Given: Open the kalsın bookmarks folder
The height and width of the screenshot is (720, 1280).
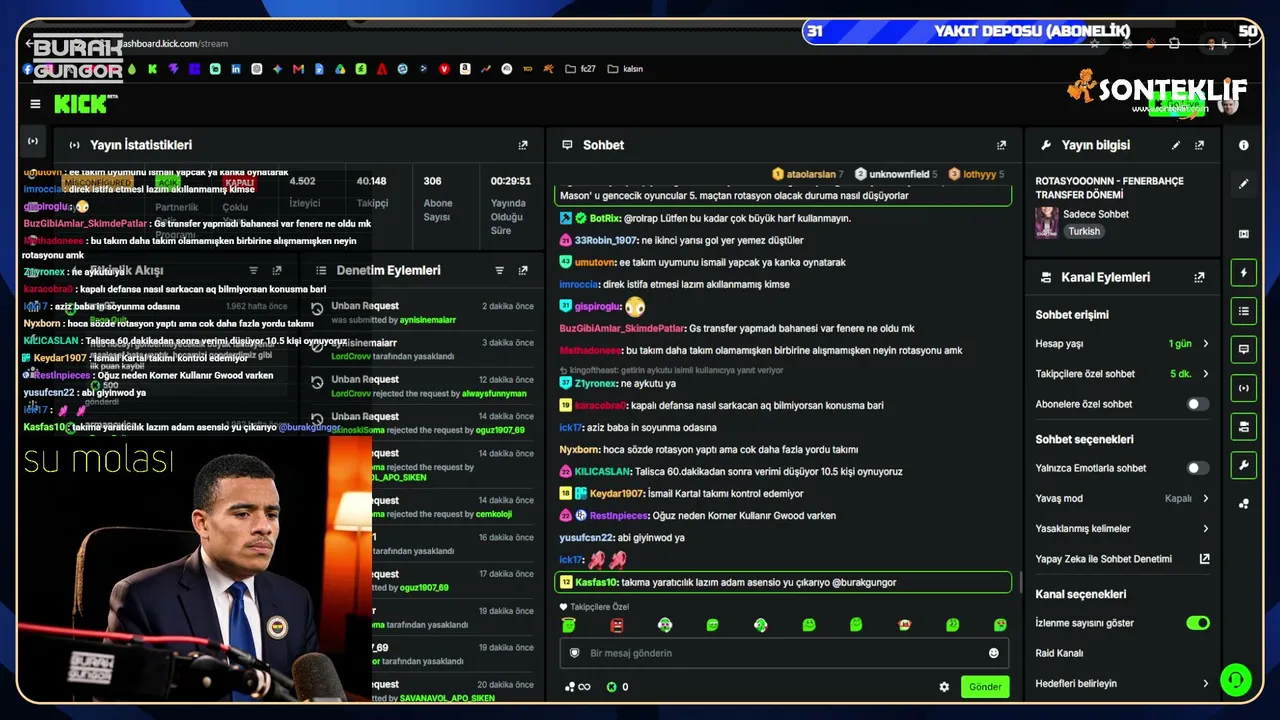Looking at the screenshot, I should pos(625,69).
